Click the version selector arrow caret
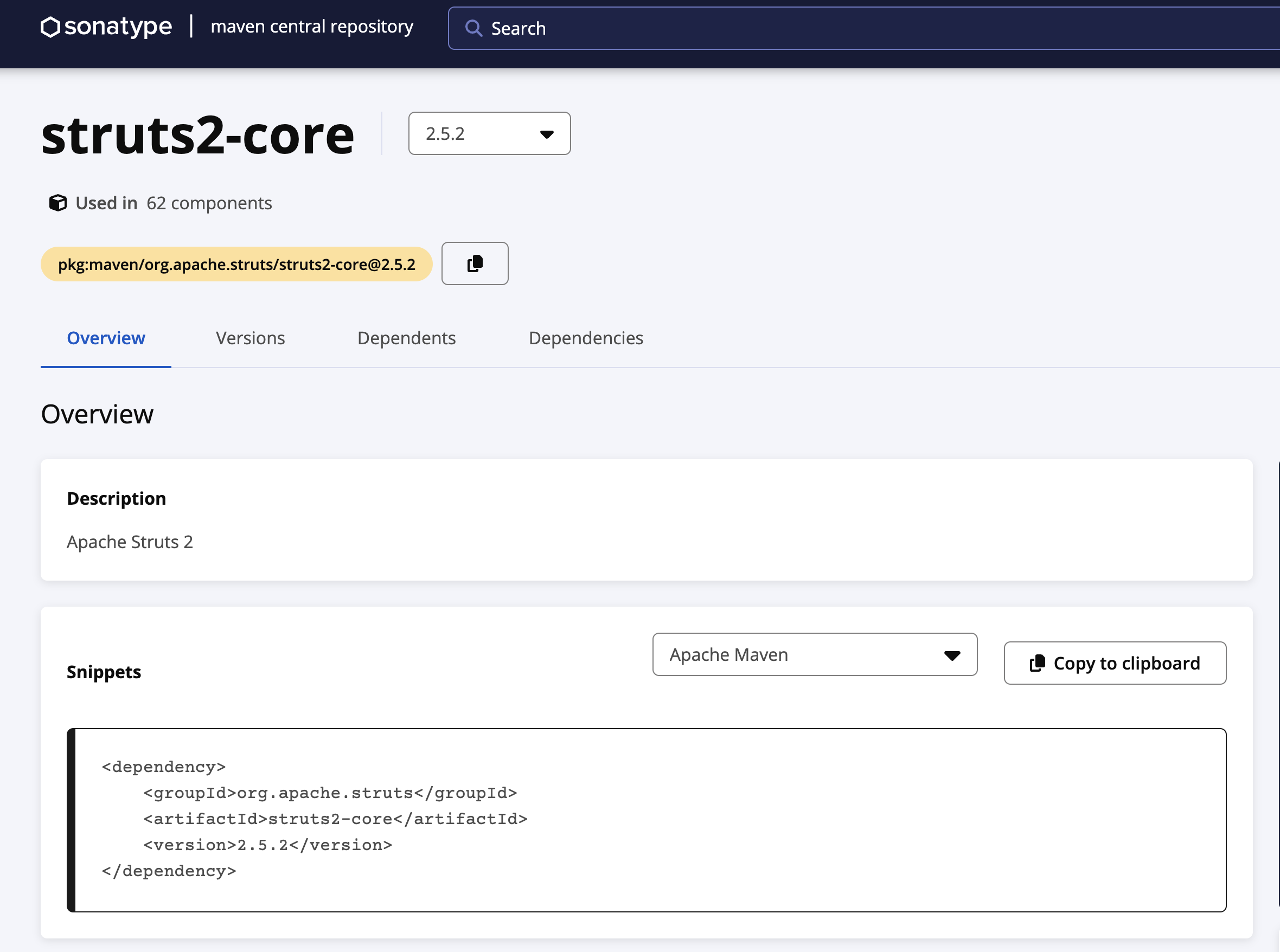1280x952 pixels. 547,134
